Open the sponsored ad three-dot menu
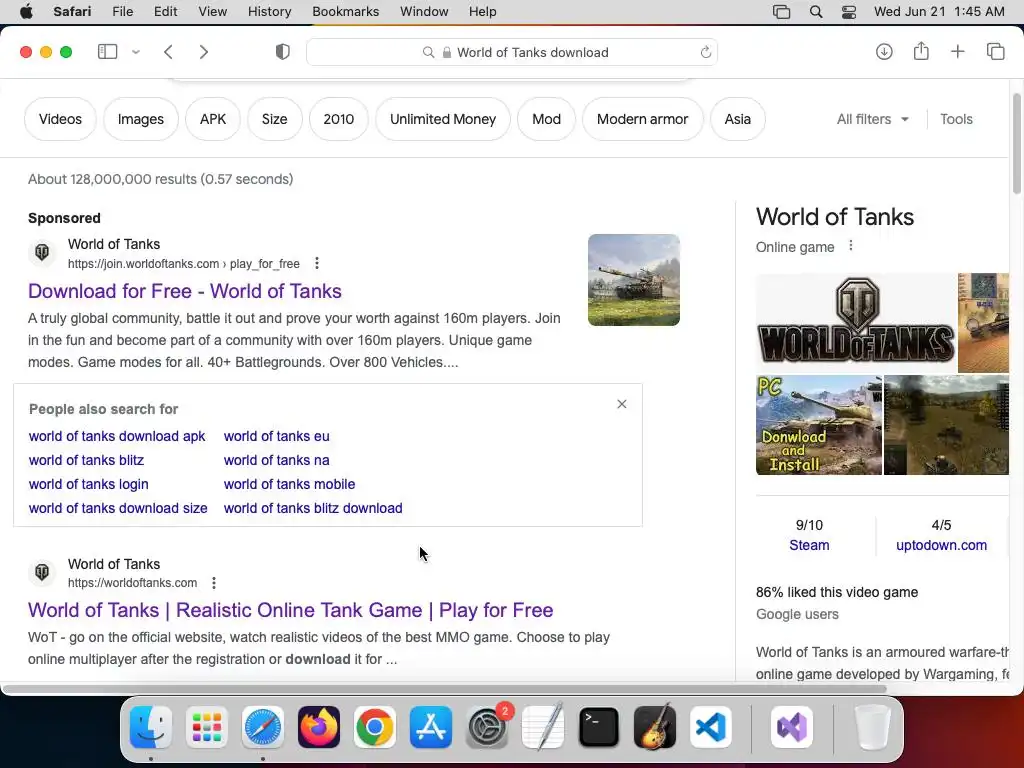The height and width of the screenshot is (768, 1024). click(317, 263)
